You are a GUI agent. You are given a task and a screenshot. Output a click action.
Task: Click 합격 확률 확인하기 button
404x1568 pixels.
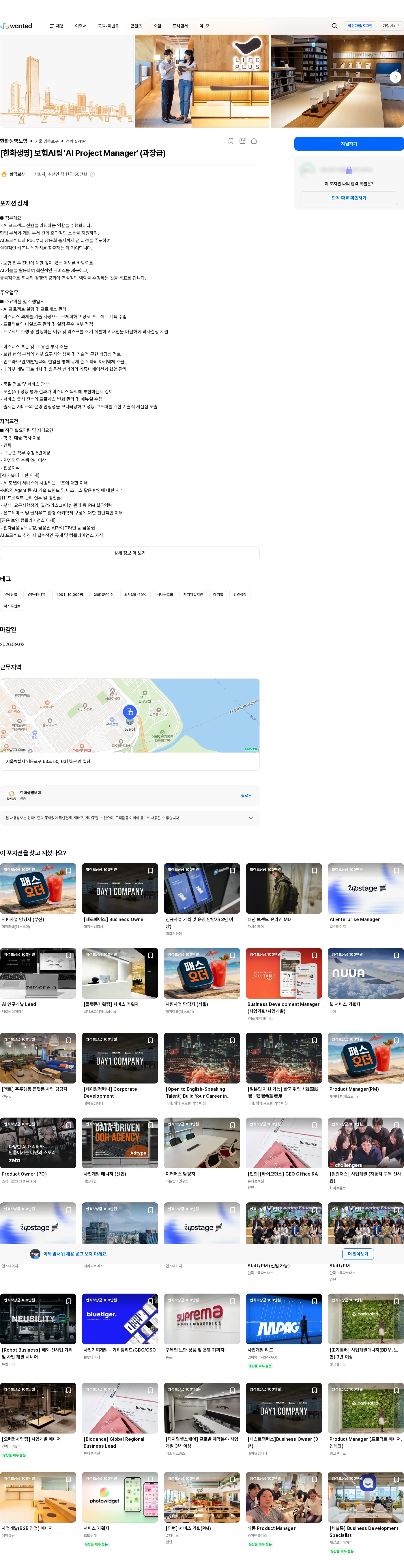tap(349, 198)
